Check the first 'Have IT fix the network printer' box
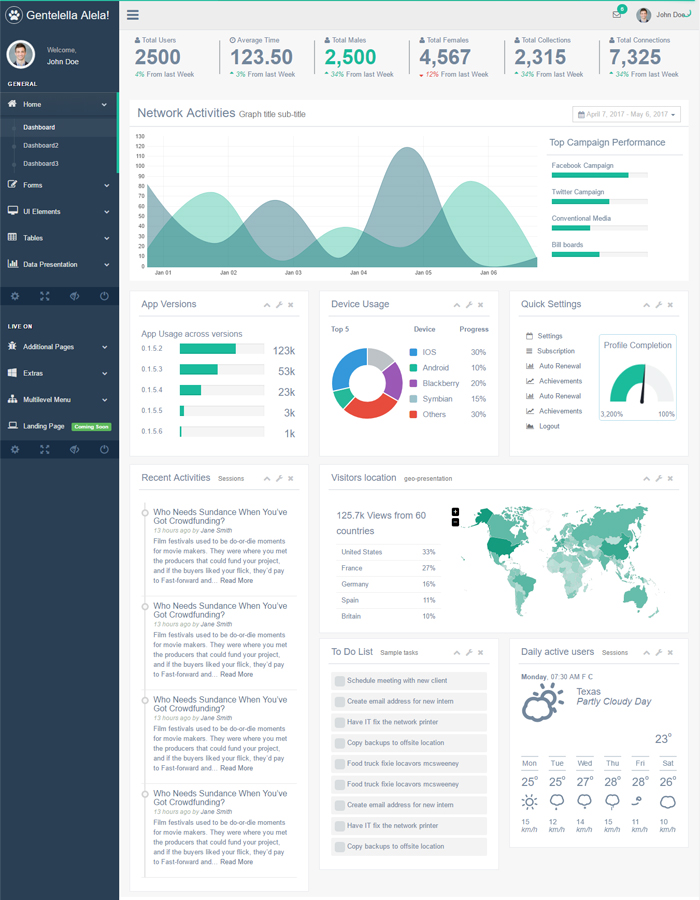The width and height of the screenshot is (700, 900). click(x=340, y=722)
